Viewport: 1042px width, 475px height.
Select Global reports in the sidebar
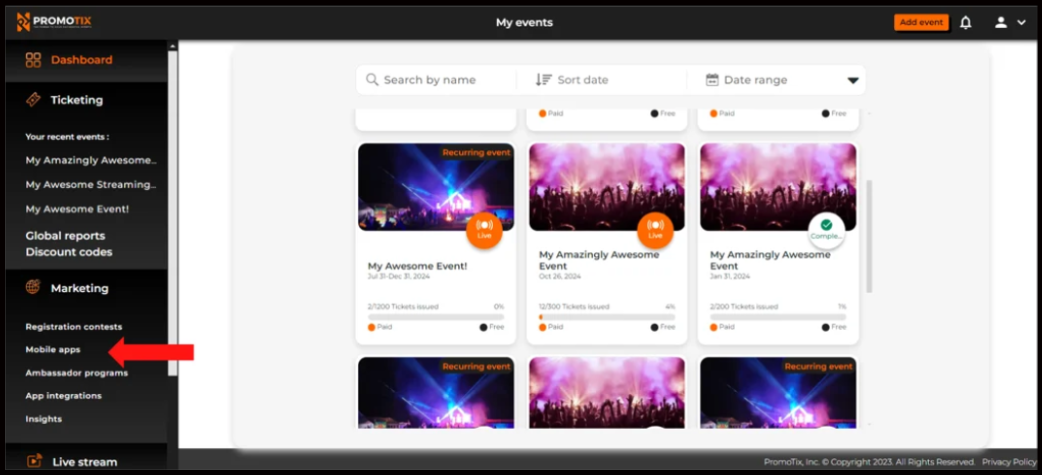click(x=65, y=236)
